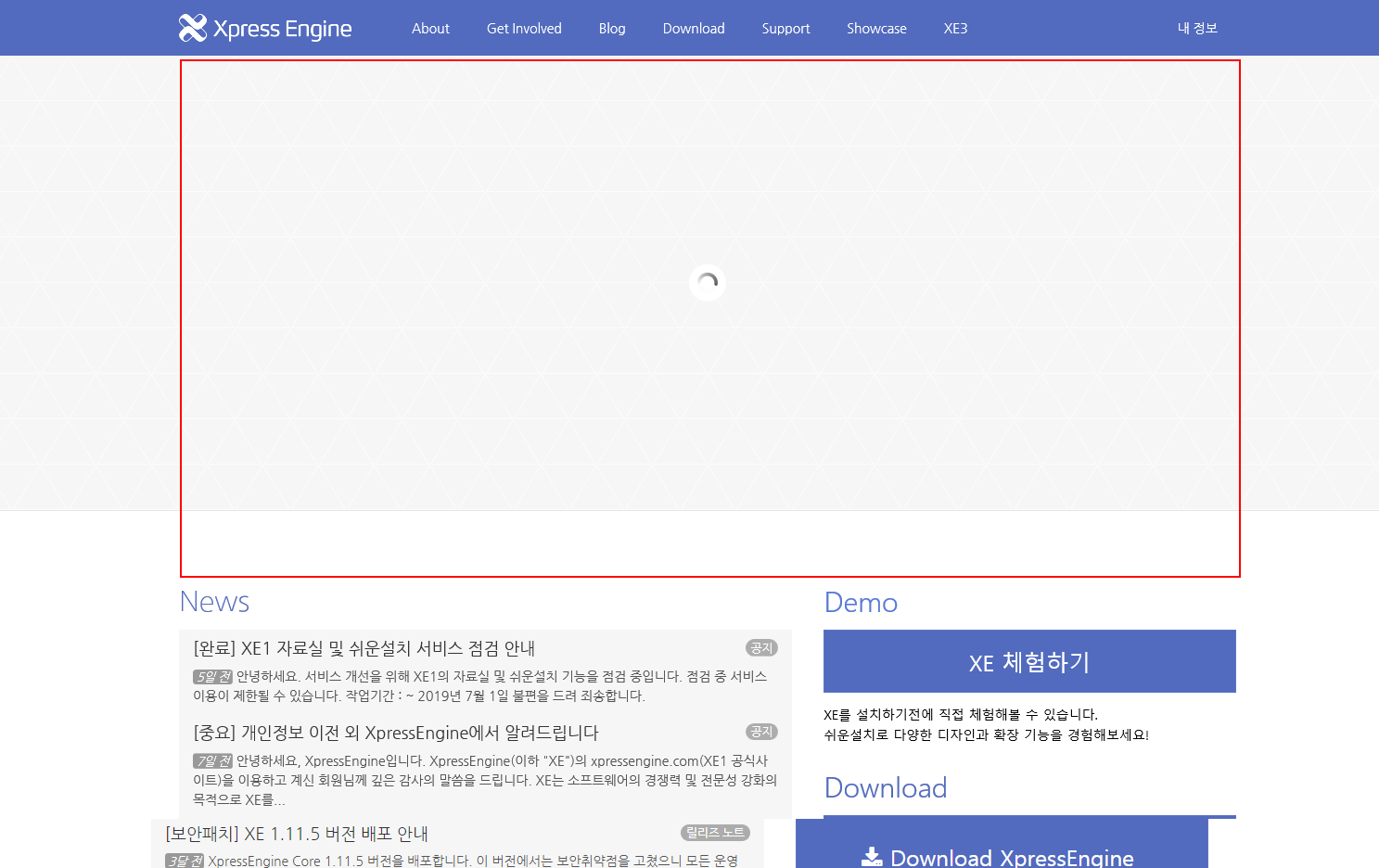Open the 개인정보 이전 안내 news article

pos(396,733)
